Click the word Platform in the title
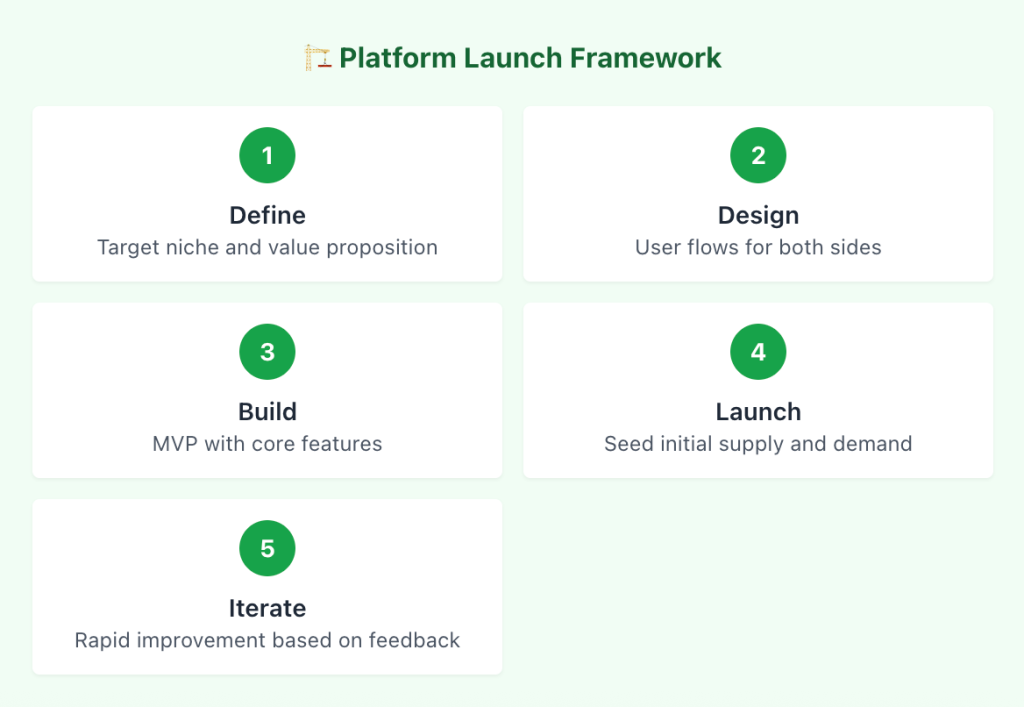1024x707 pixels. (397, 58)
